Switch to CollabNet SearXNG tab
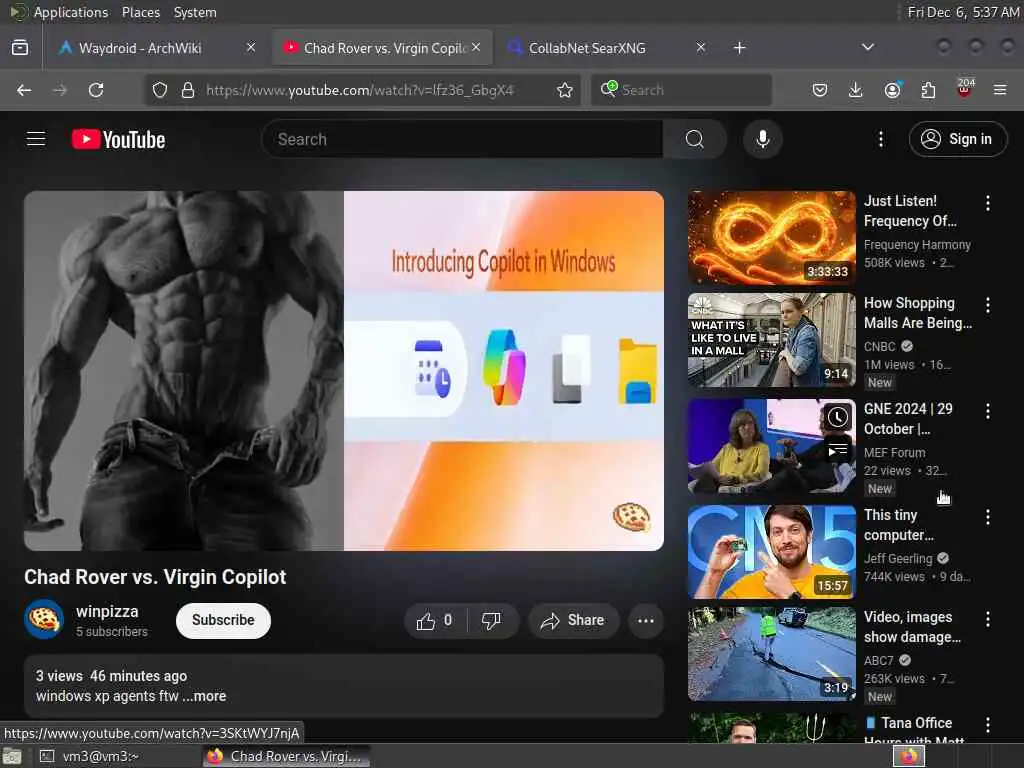 586,48
